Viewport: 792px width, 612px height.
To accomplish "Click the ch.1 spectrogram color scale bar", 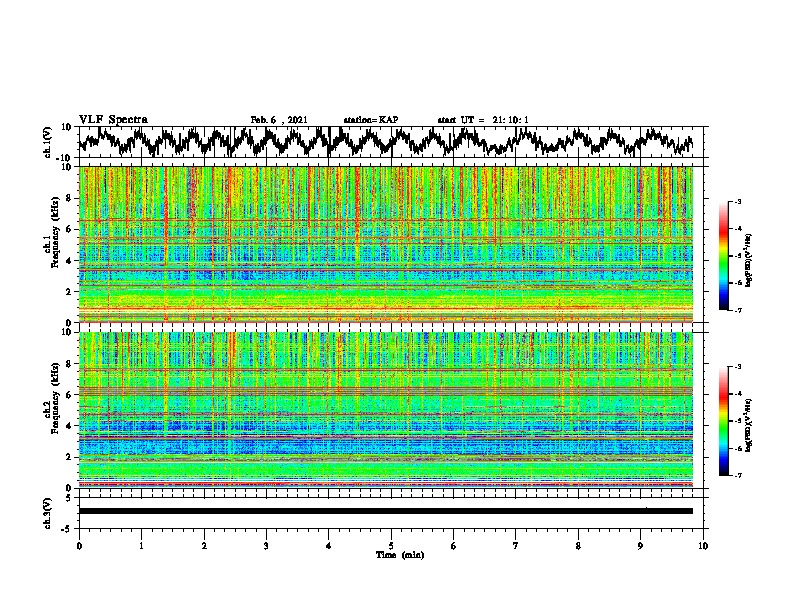I will click(723, 255).
